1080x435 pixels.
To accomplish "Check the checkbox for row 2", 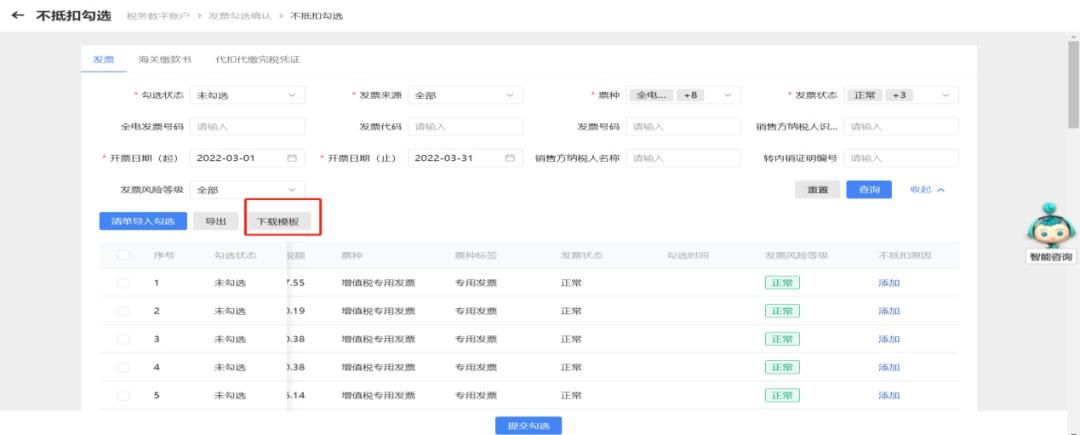I will coord(123,311).
